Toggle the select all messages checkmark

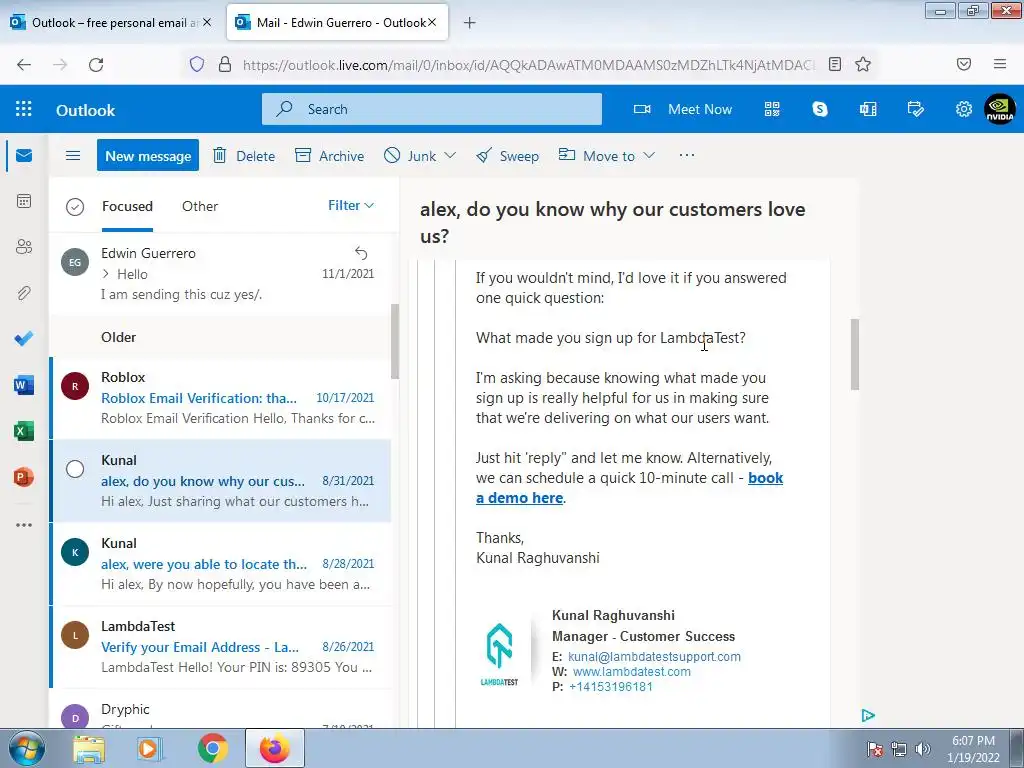(x=75, y=207)
